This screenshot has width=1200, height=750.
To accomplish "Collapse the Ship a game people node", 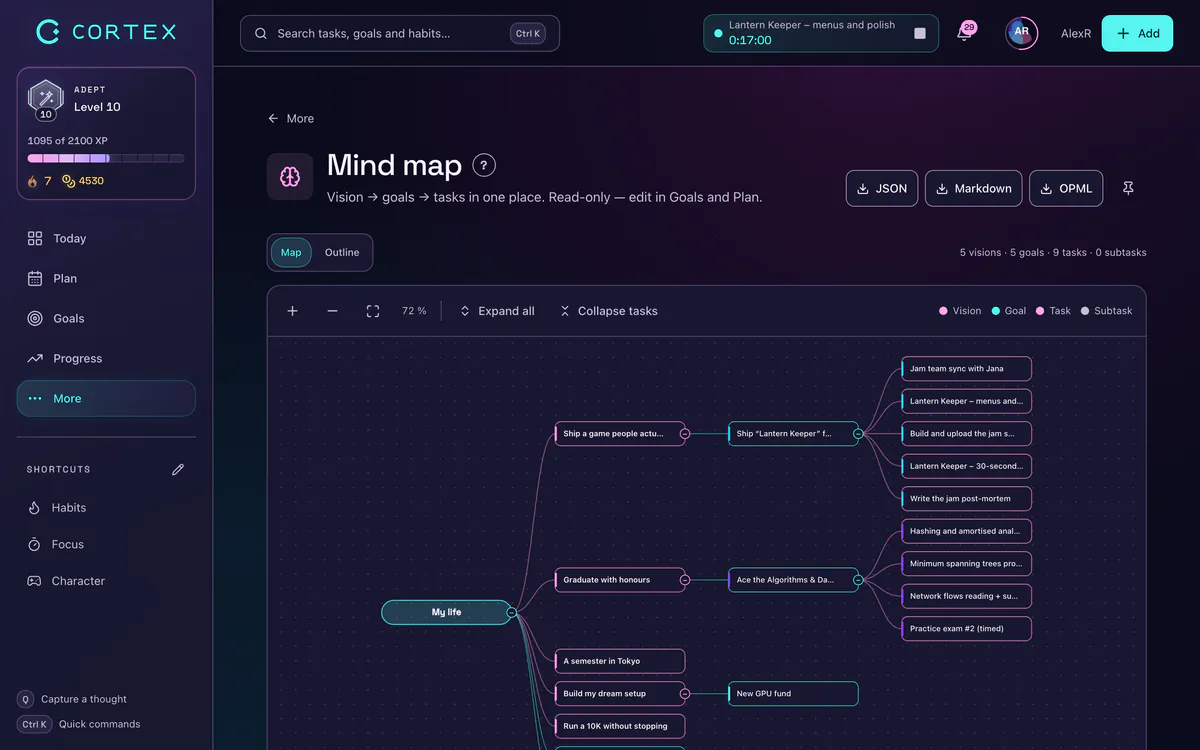I will coord(685,434).
